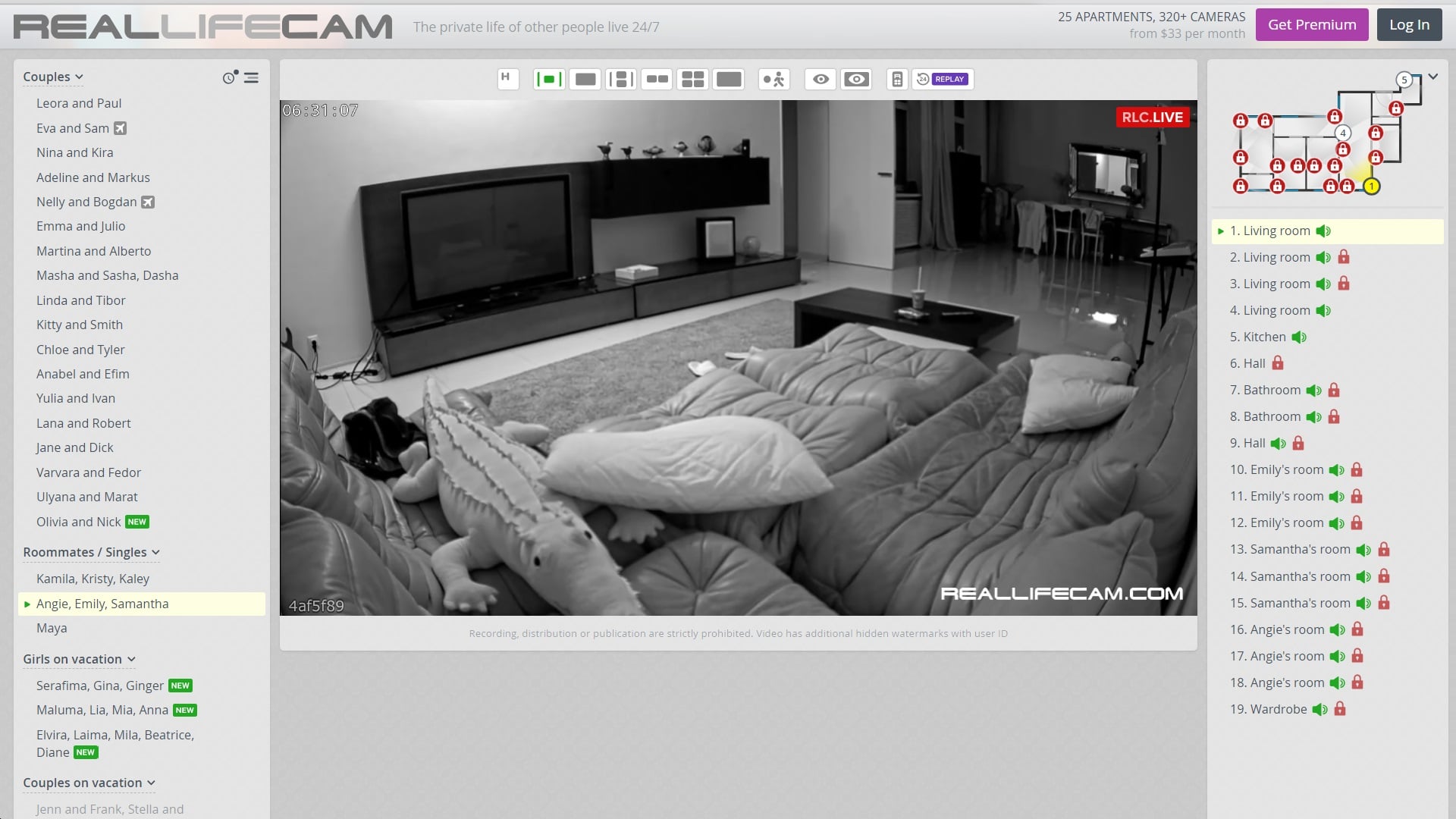Open Leora and Paul apartment
The width and height of the screenshot is (1456, 819).
click(79, 103)
